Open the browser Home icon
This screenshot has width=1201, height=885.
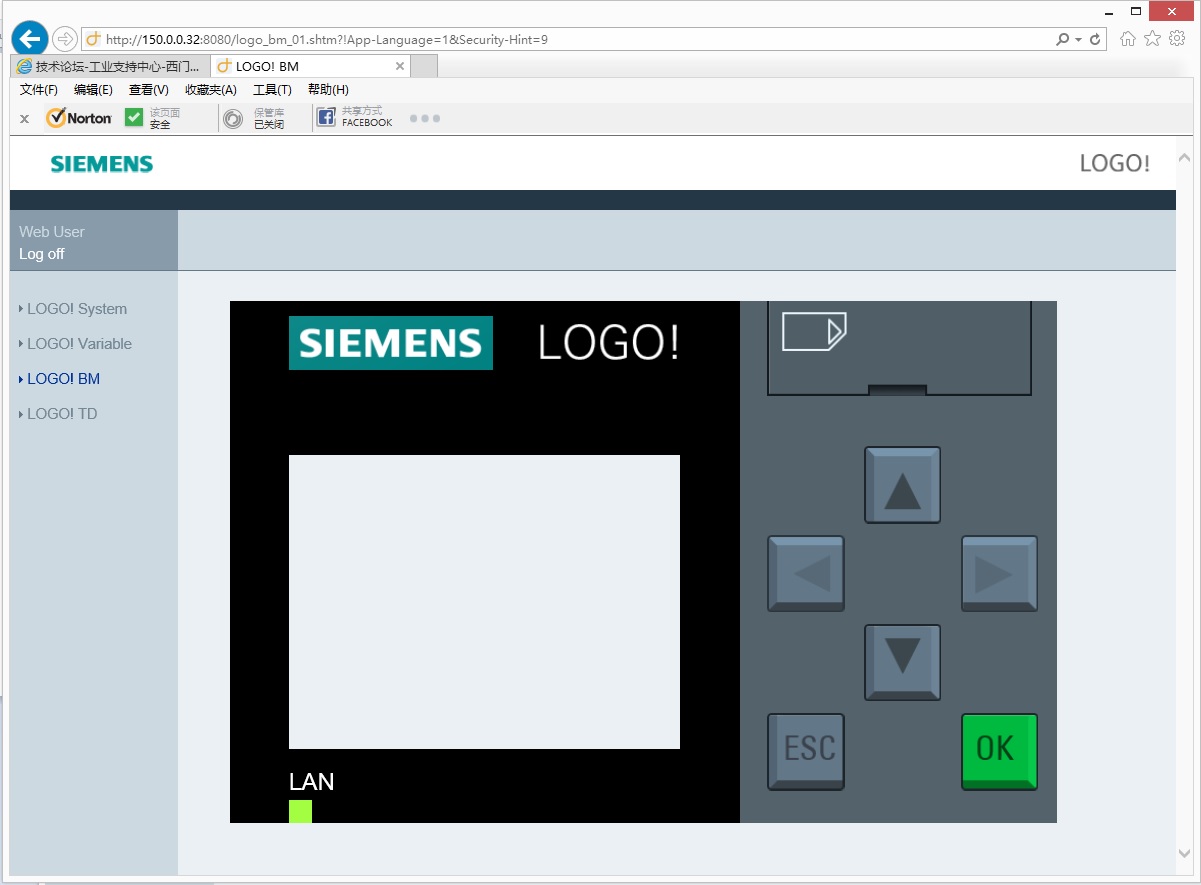point(1128,39)
